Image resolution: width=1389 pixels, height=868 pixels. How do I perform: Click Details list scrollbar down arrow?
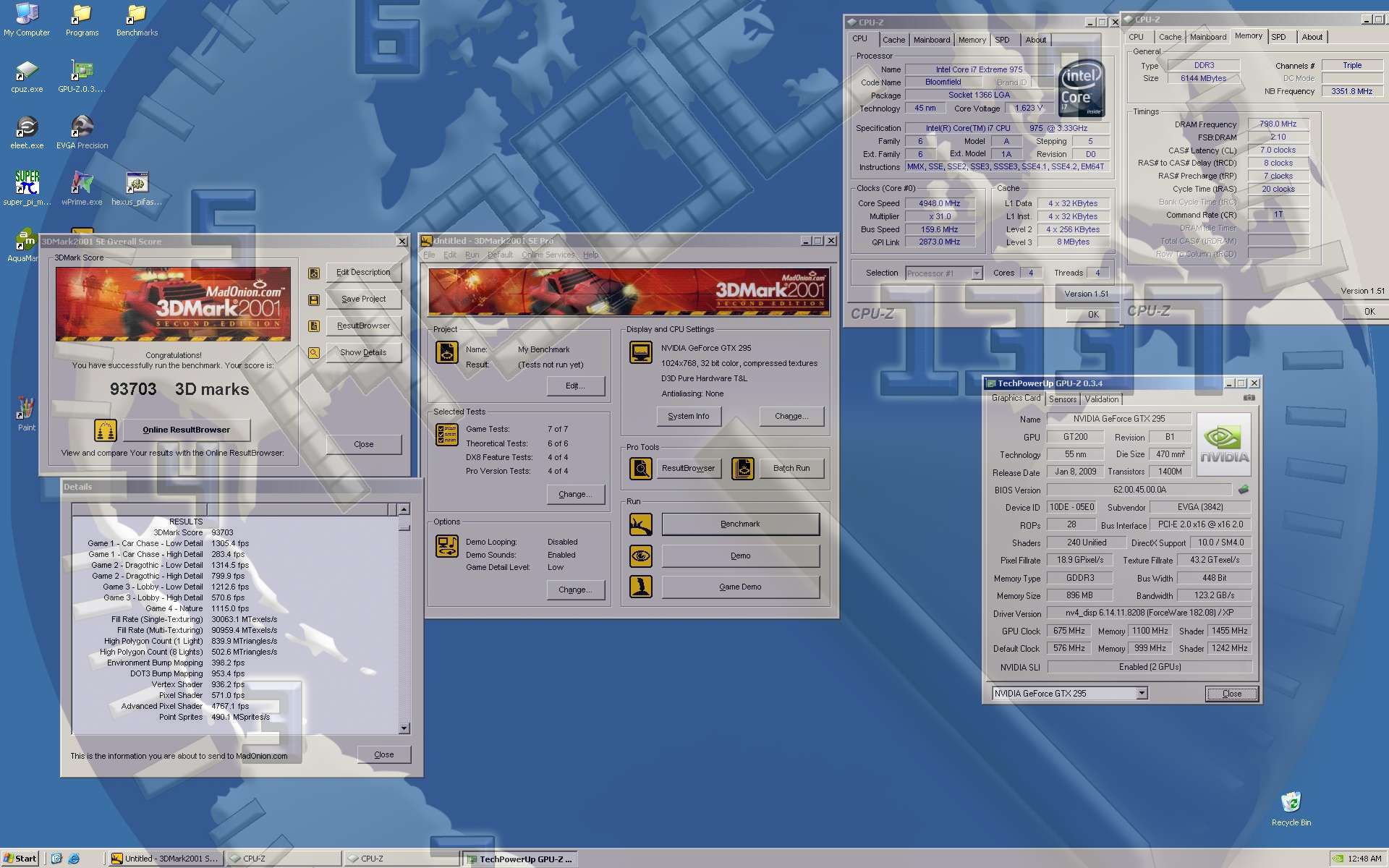tap(404, 728)
